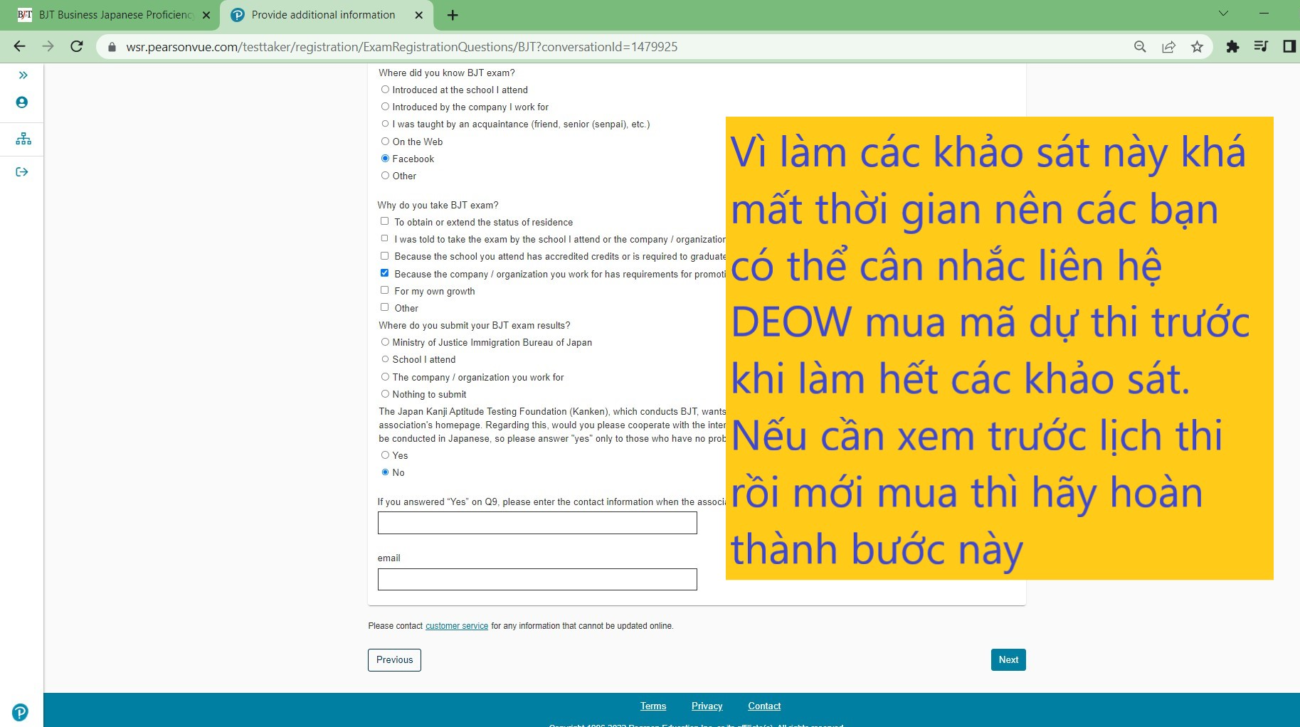Open the Privacy footer link
This screenshot has height=727, width=1300.
coord(707,706)
